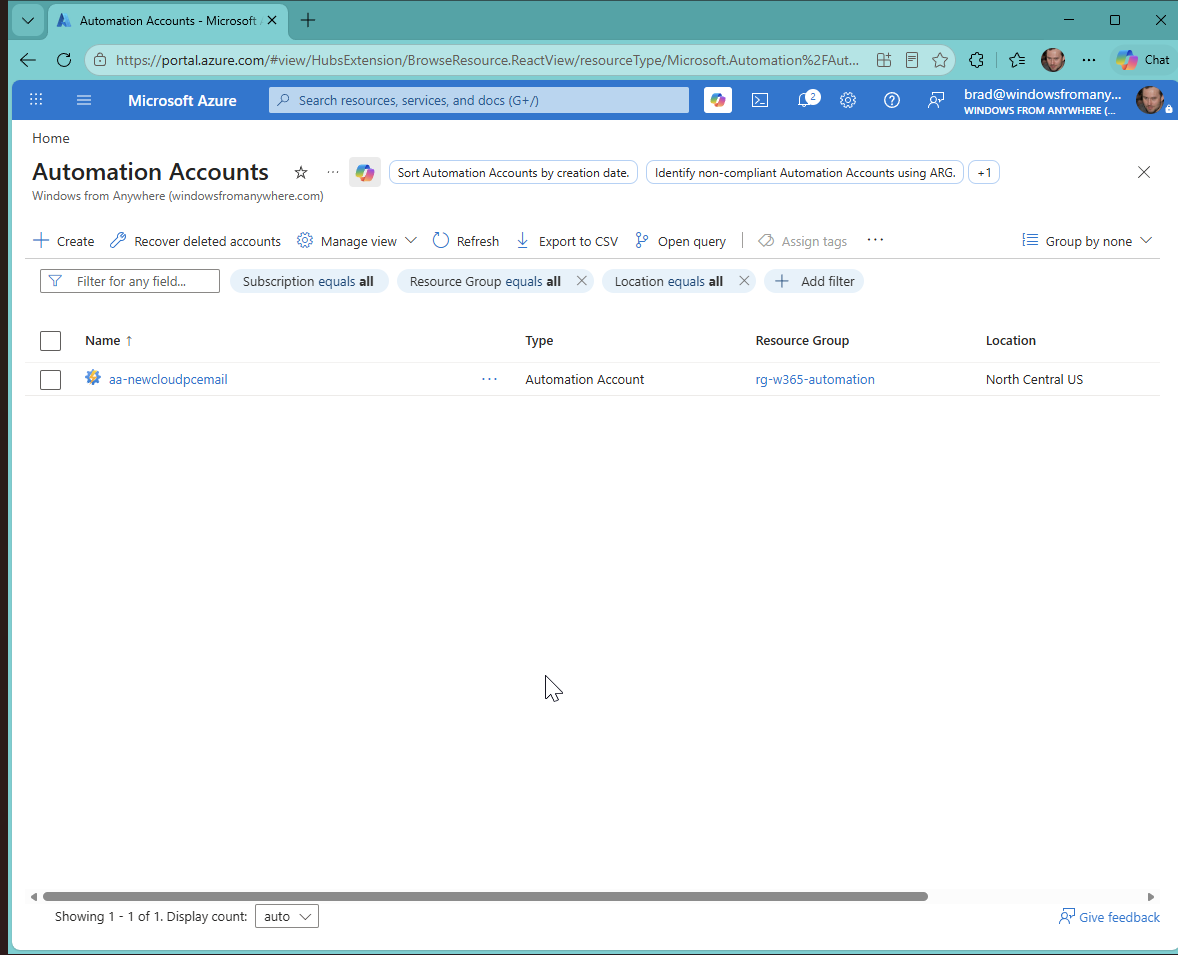Click Recover deleted accounts

point(195,241)
